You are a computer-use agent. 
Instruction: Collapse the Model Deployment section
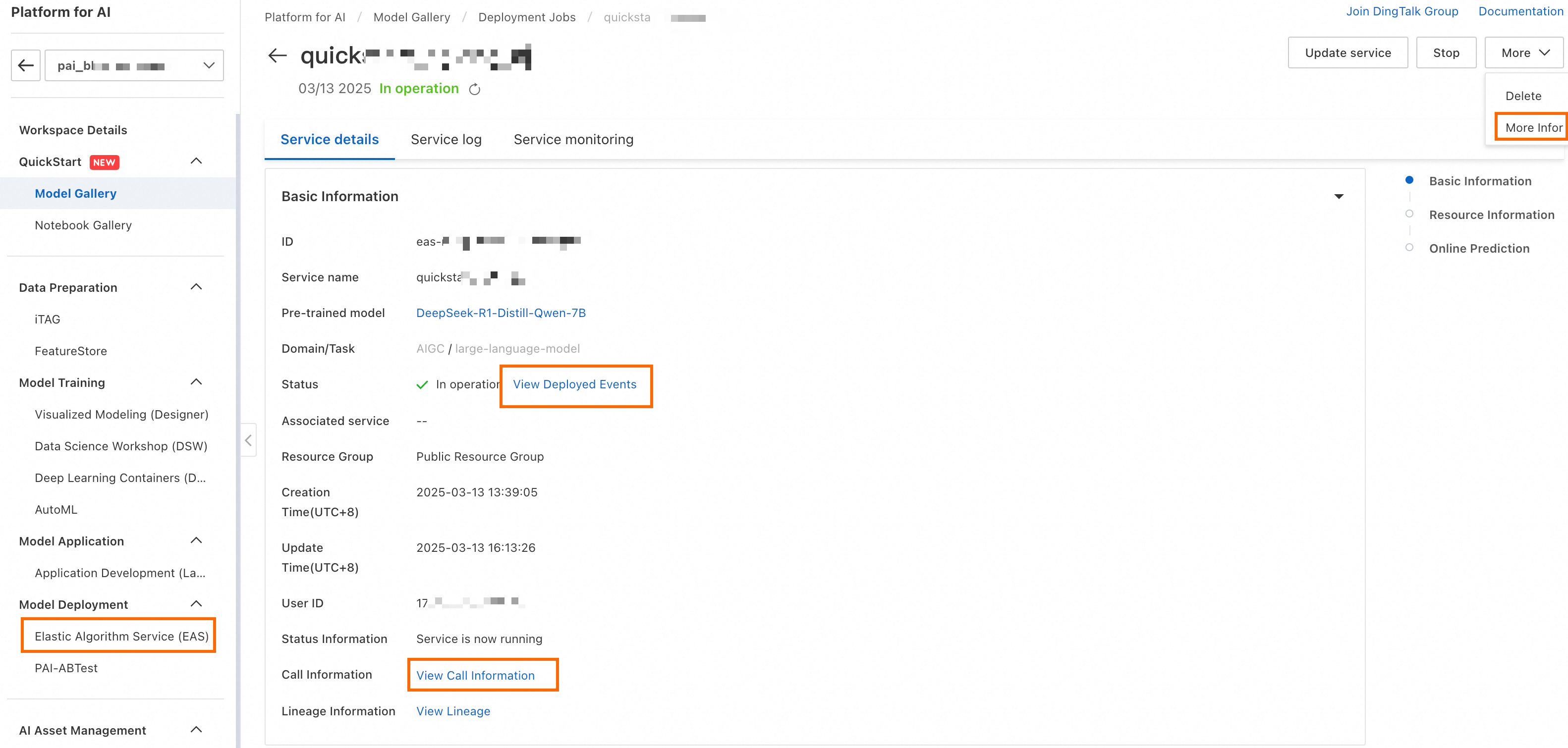click(196, 604)
